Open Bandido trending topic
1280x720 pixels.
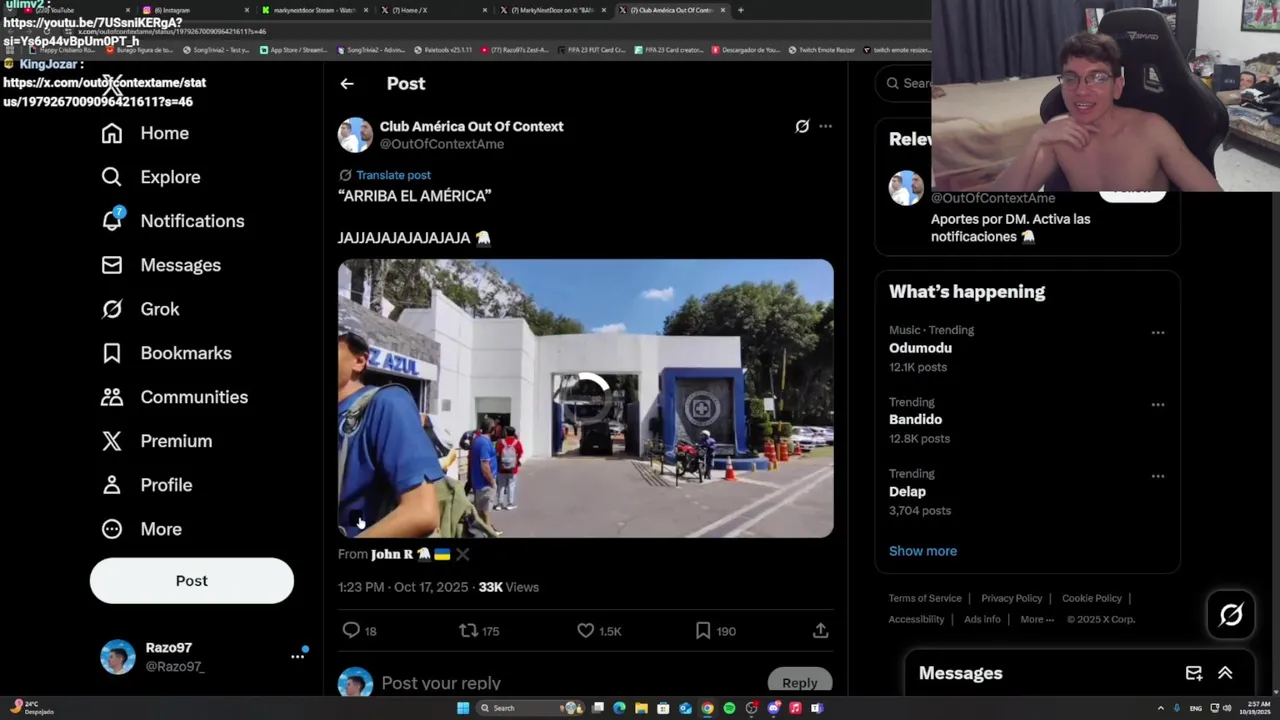tap(915, 420)
